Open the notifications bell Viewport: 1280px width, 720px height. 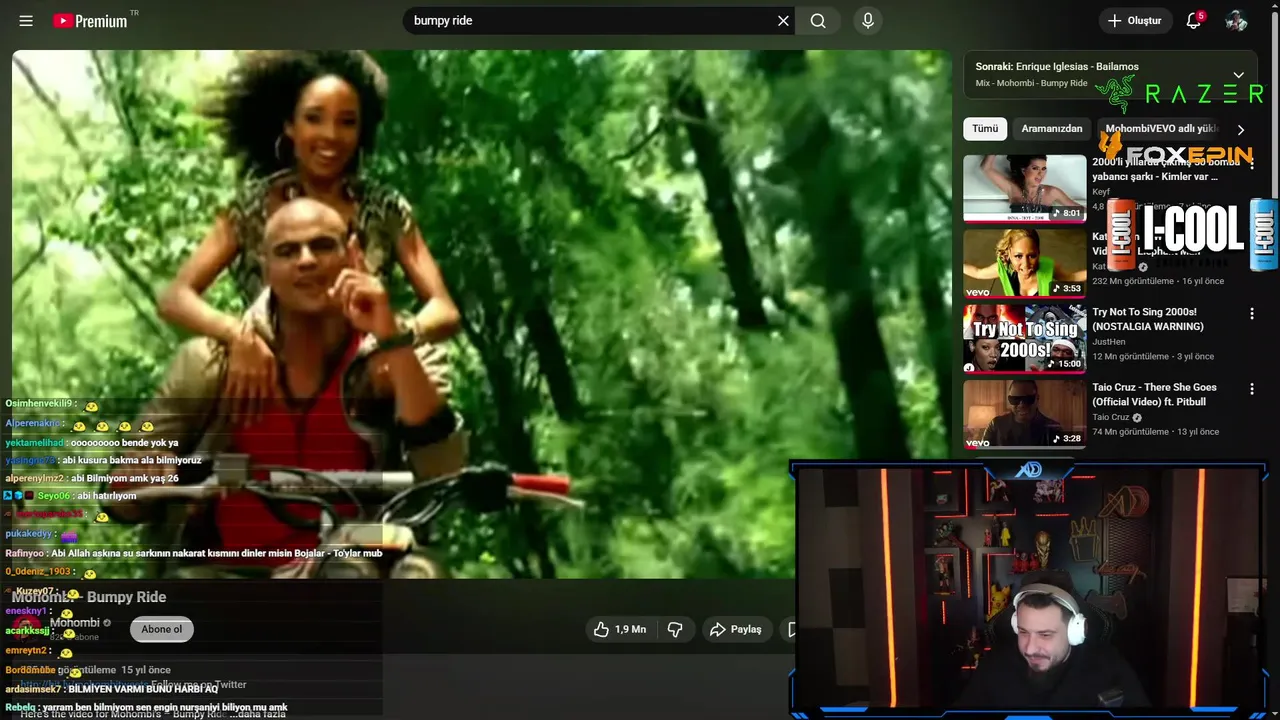(1193, 21)
